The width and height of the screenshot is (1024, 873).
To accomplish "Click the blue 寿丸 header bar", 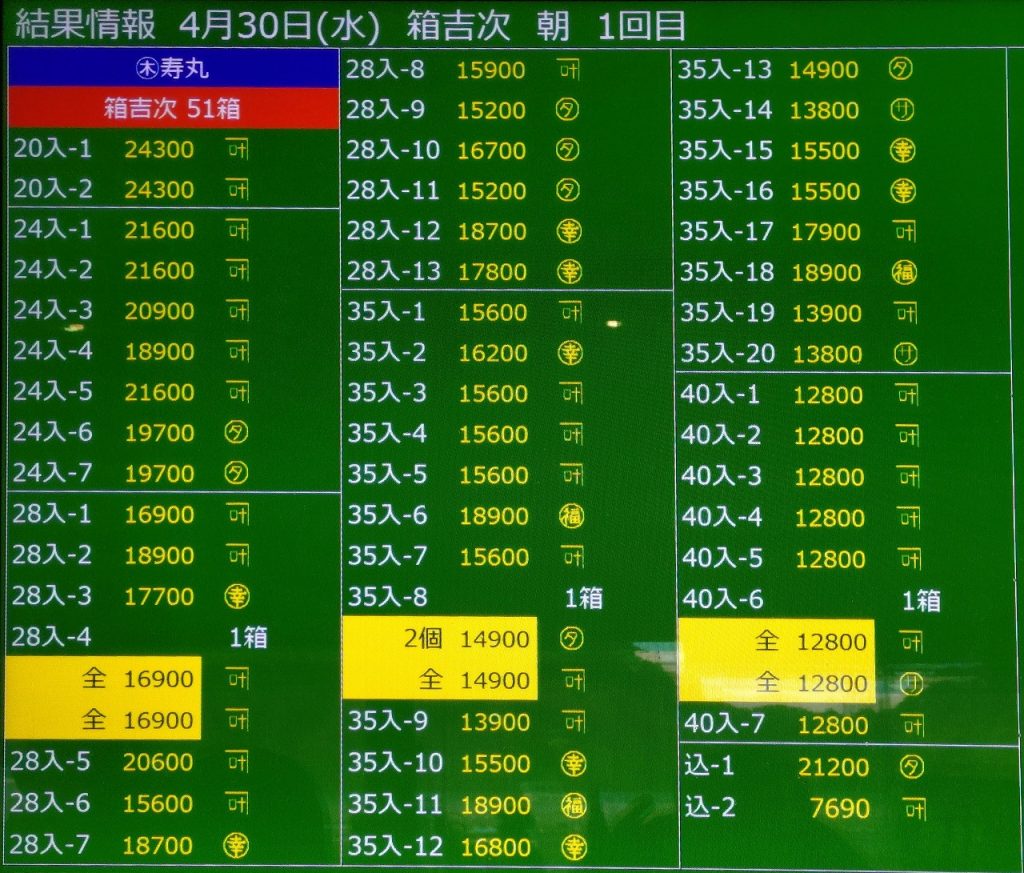I will pos(173,69).
